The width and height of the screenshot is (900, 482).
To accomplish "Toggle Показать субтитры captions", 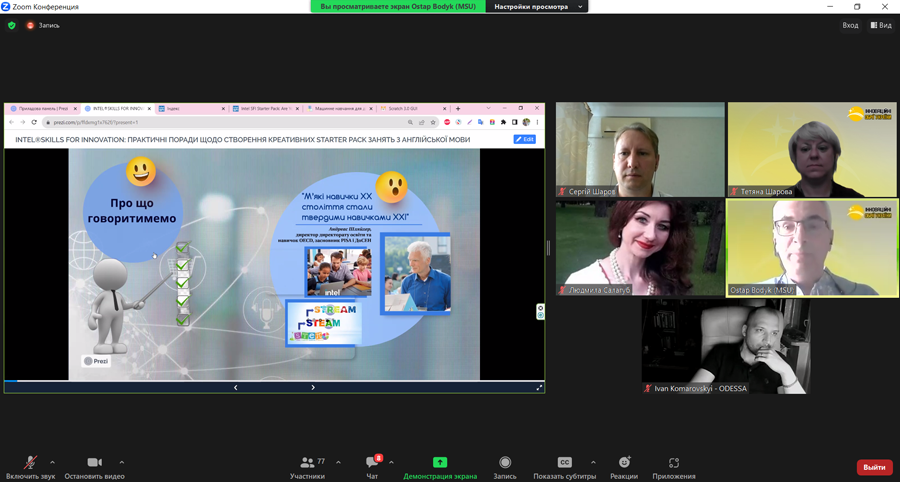I will [x=564, y=462].
